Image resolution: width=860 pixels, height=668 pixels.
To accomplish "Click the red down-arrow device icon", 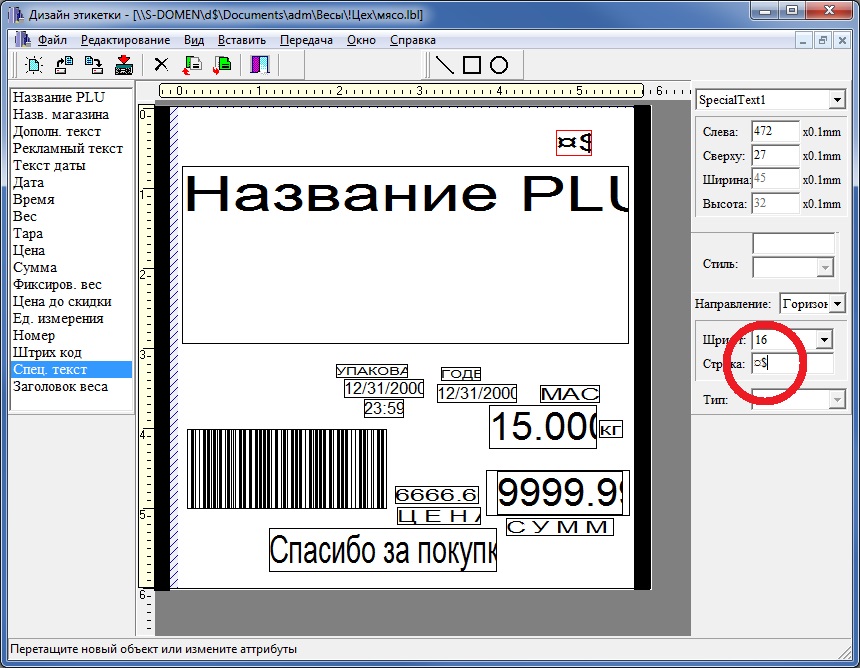I will click(x=124, y=65).
